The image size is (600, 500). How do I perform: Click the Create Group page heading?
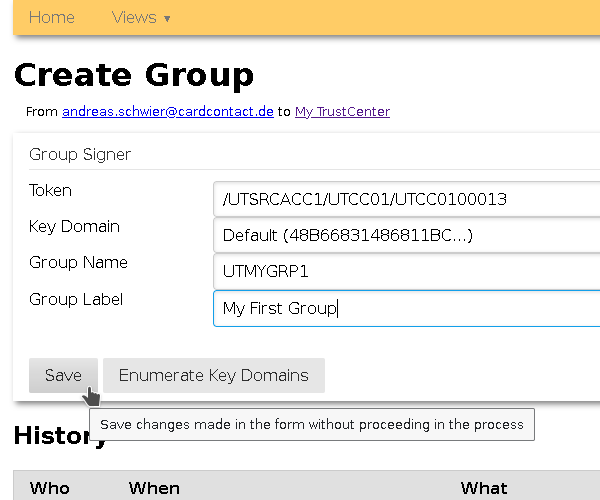pyautogui.click(x=134, y=75)
